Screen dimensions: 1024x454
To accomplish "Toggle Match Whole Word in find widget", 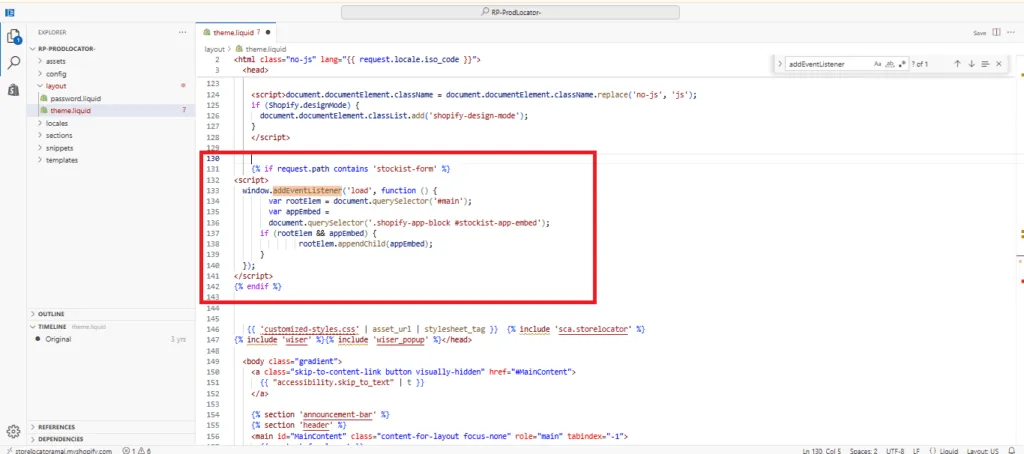I will tap(890, 64).
